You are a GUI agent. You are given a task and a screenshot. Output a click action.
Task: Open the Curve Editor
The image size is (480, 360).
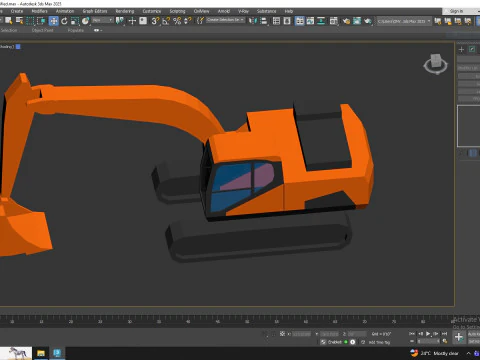click(310, 21)
